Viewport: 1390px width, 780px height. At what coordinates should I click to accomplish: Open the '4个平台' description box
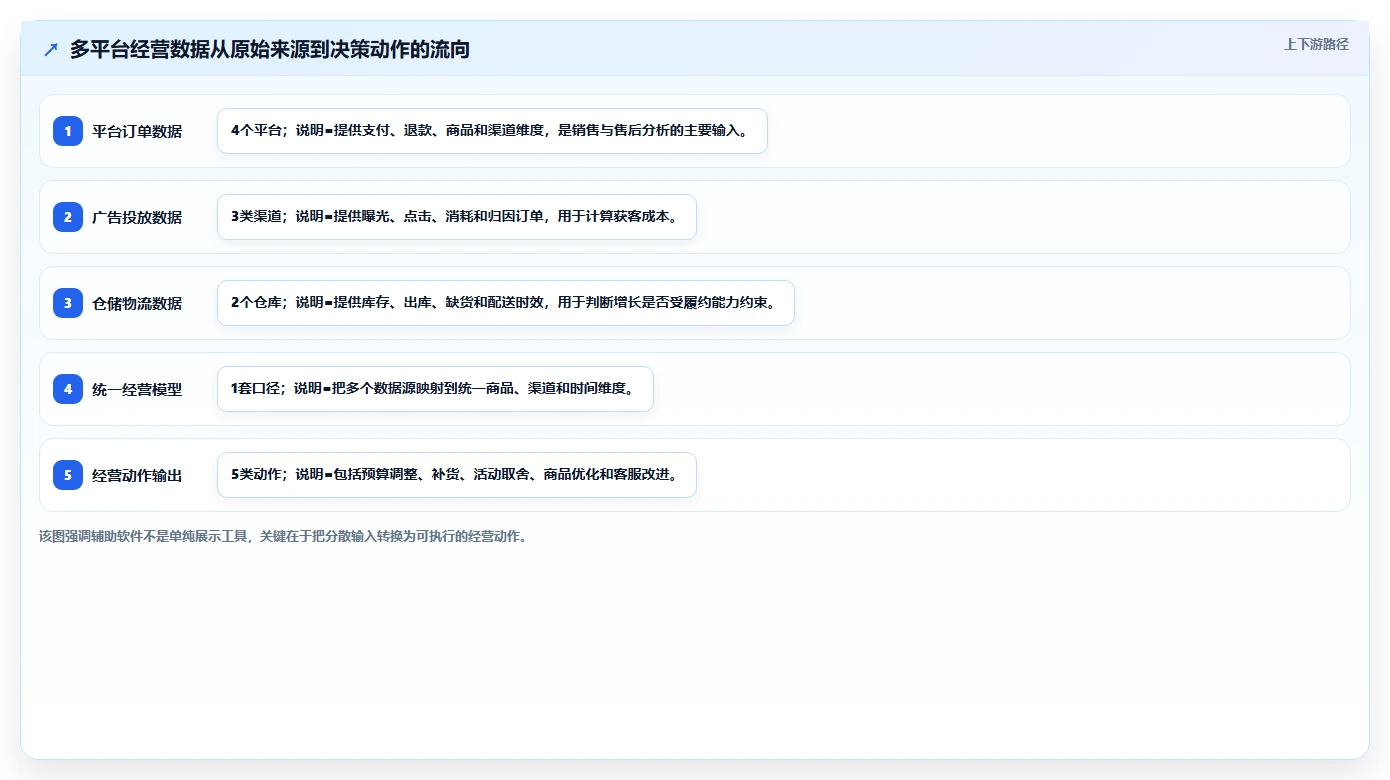coord(492,131)
